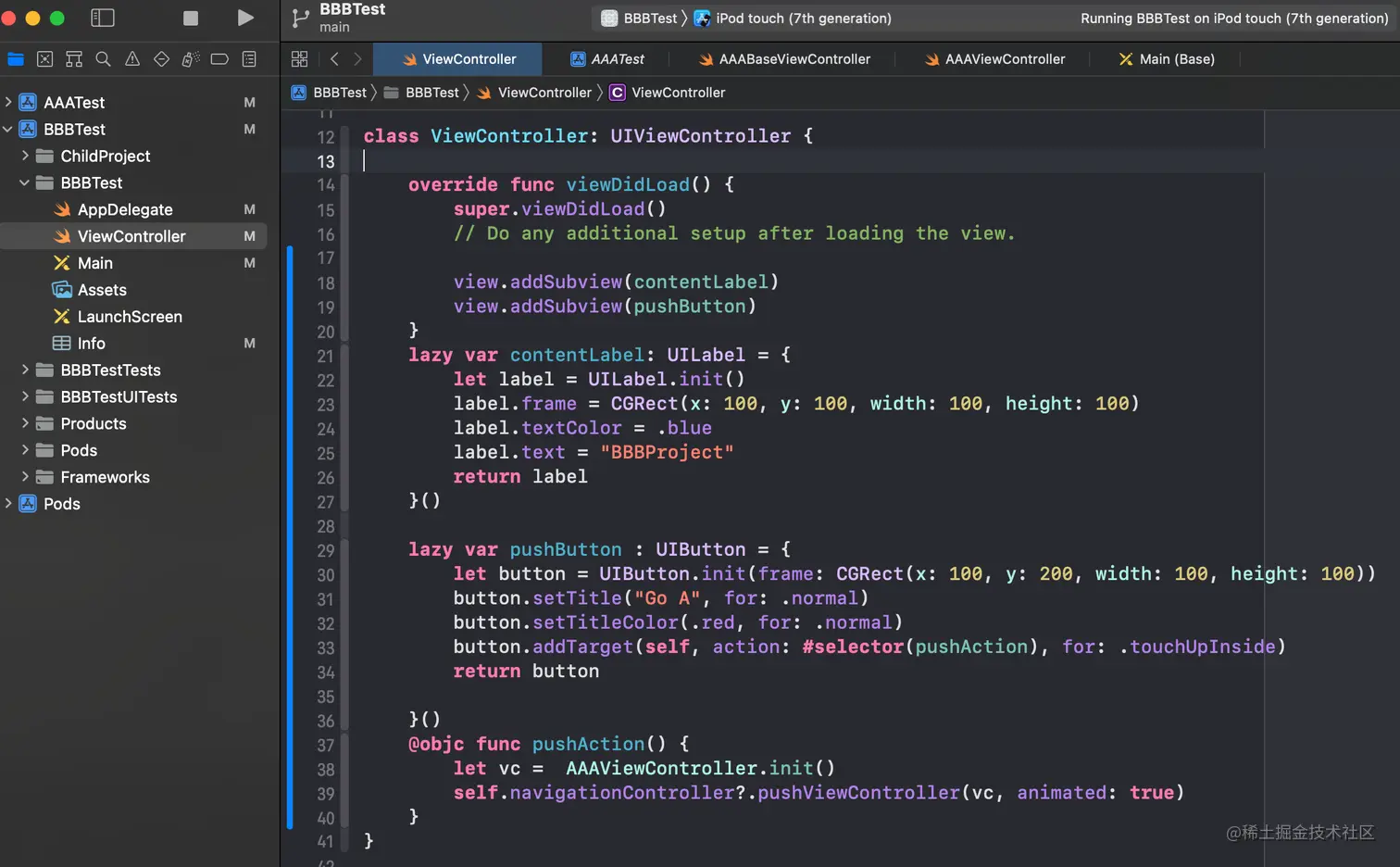Go back in editor history
Screen dimensions: 1400x867
pyautogui.click(x=334, y=59)
